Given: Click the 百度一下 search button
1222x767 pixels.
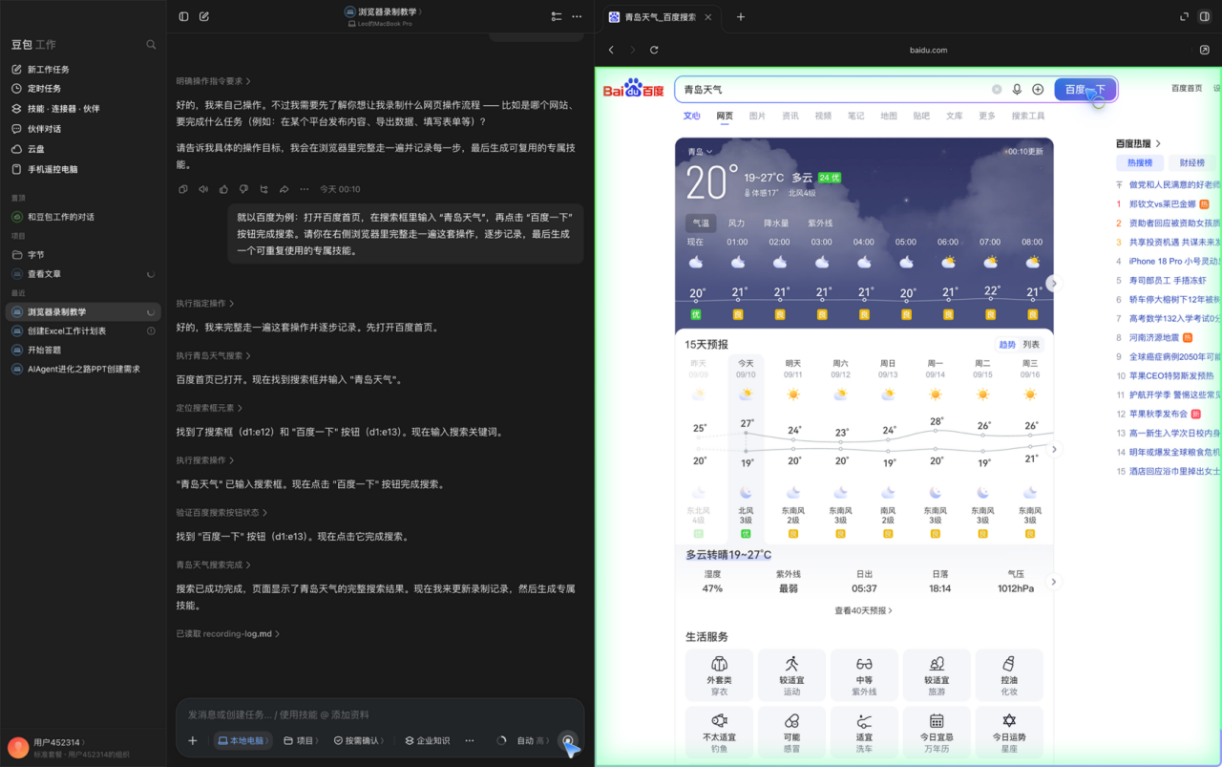Looking at the screenshot, I should pos(1084,89).
